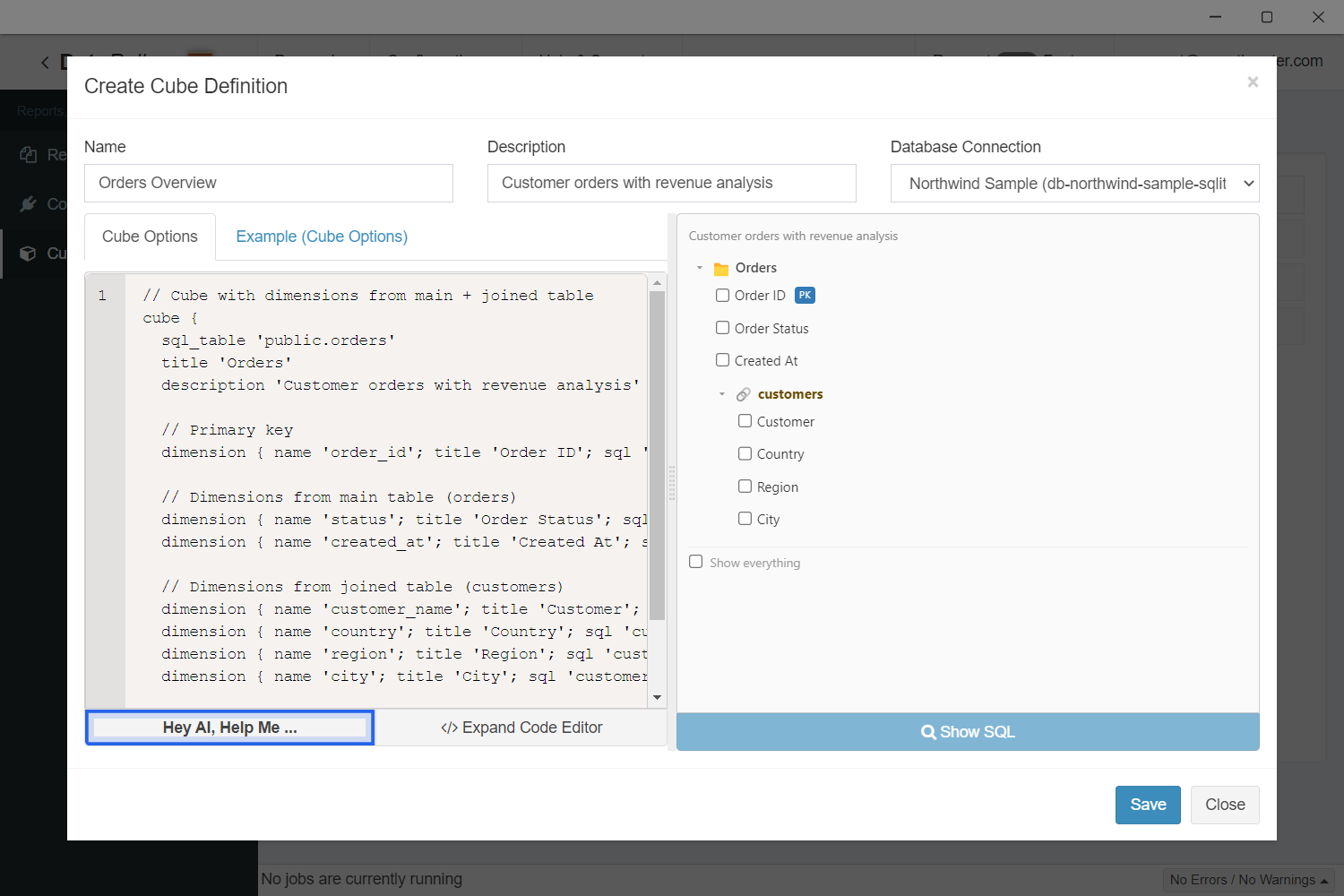Viewport: 1344px width, 896px height.
Task: Click the cube icon in background sidebar
Action: click(29, 254)
